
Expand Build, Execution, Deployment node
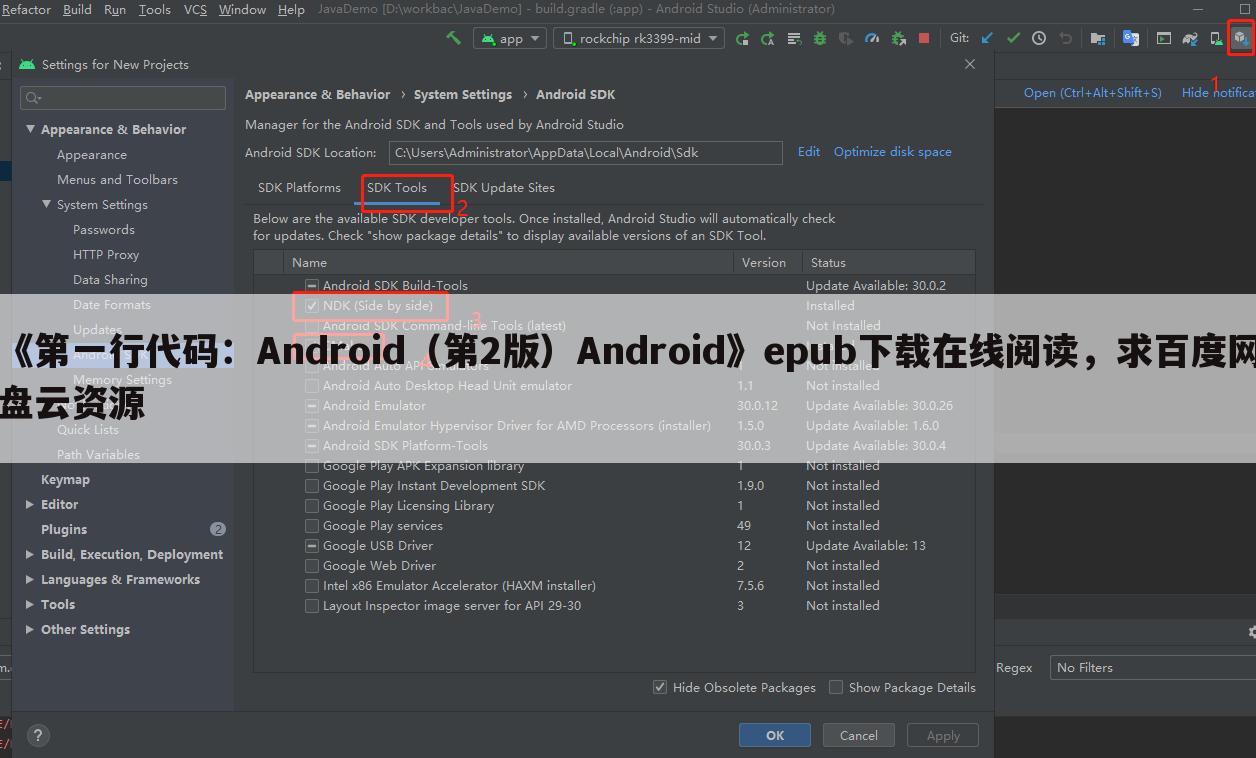tap(30, 554)
